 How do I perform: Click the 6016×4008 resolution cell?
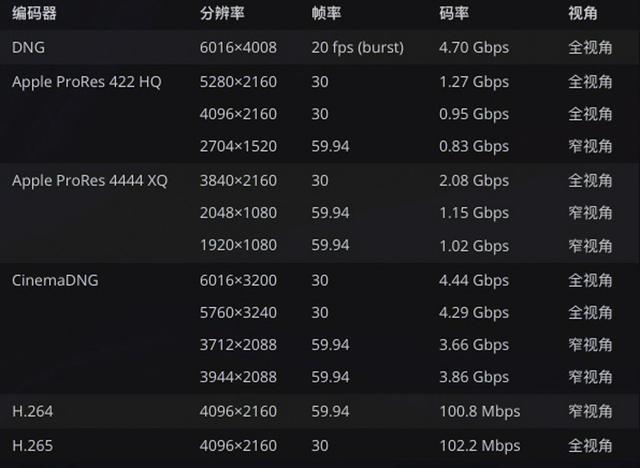pyautogui.click(x=238, y=47)
